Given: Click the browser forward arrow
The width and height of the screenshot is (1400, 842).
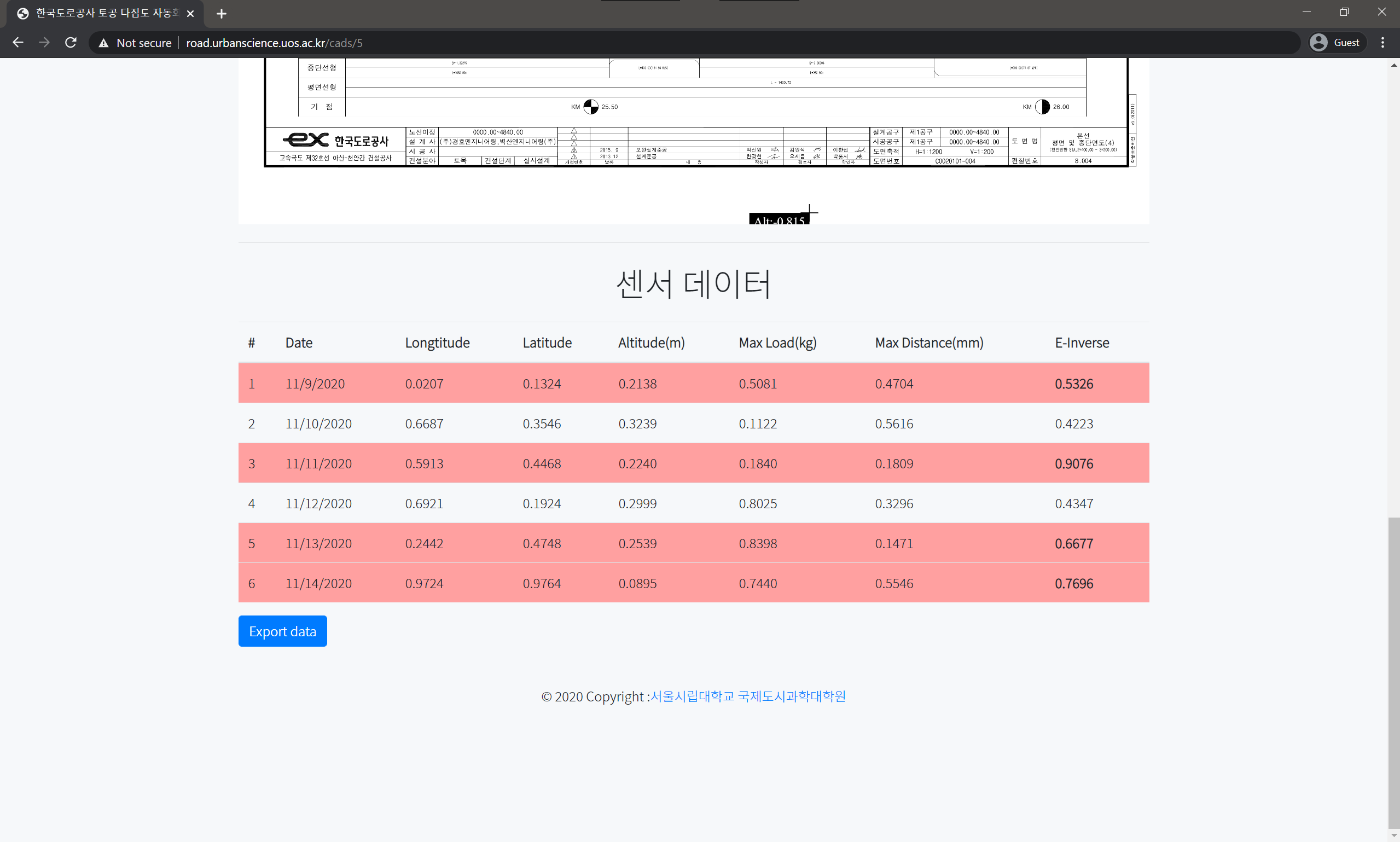Looking at the screenshot, I should [44, 43].
